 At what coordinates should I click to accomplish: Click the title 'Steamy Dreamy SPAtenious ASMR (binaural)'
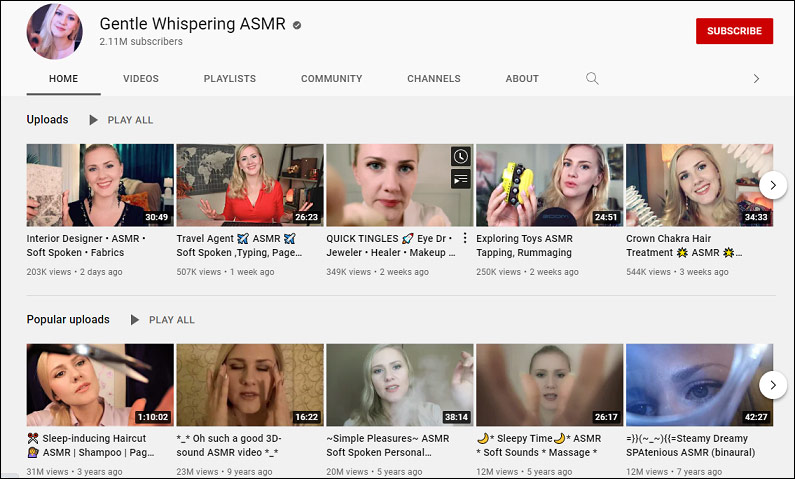691,445
